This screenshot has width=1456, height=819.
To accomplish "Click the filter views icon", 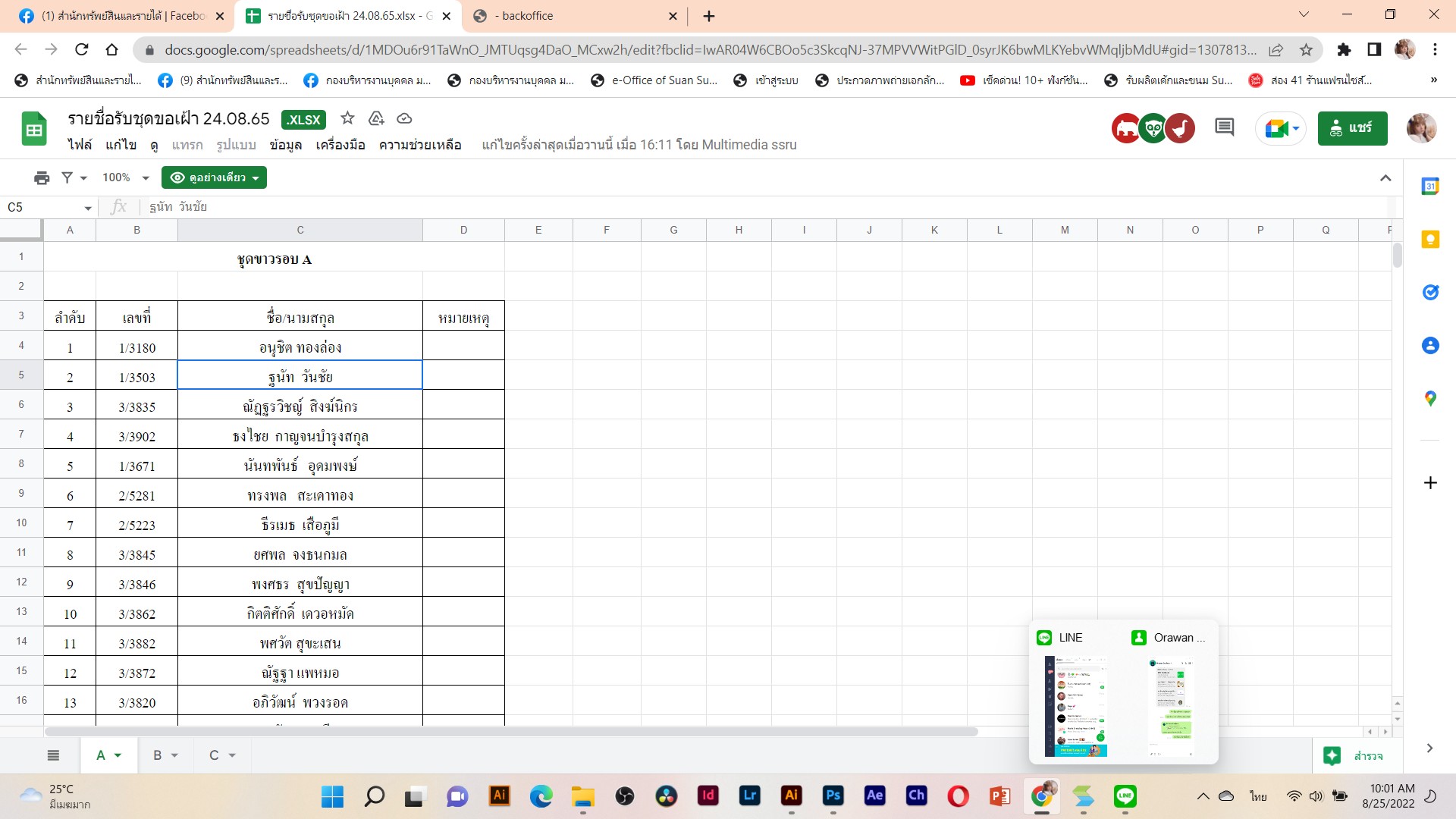I will [x=67, y=177].
